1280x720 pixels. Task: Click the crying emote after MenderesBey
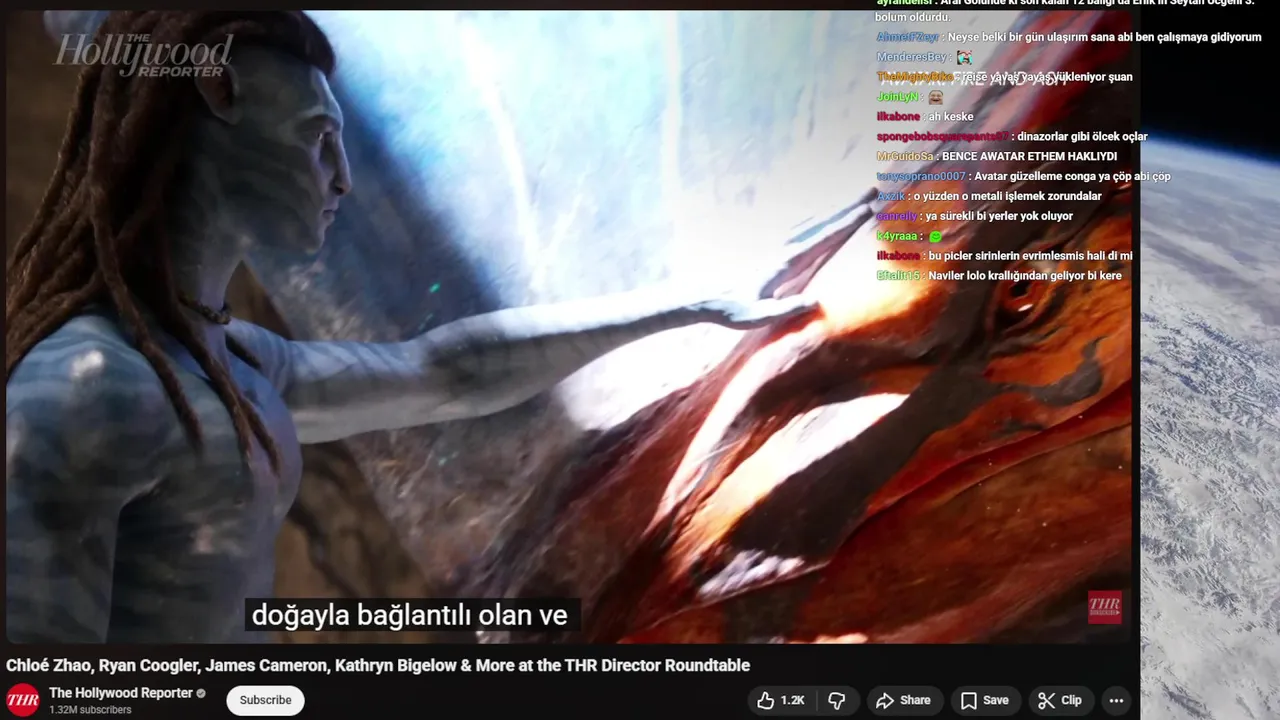964,57
